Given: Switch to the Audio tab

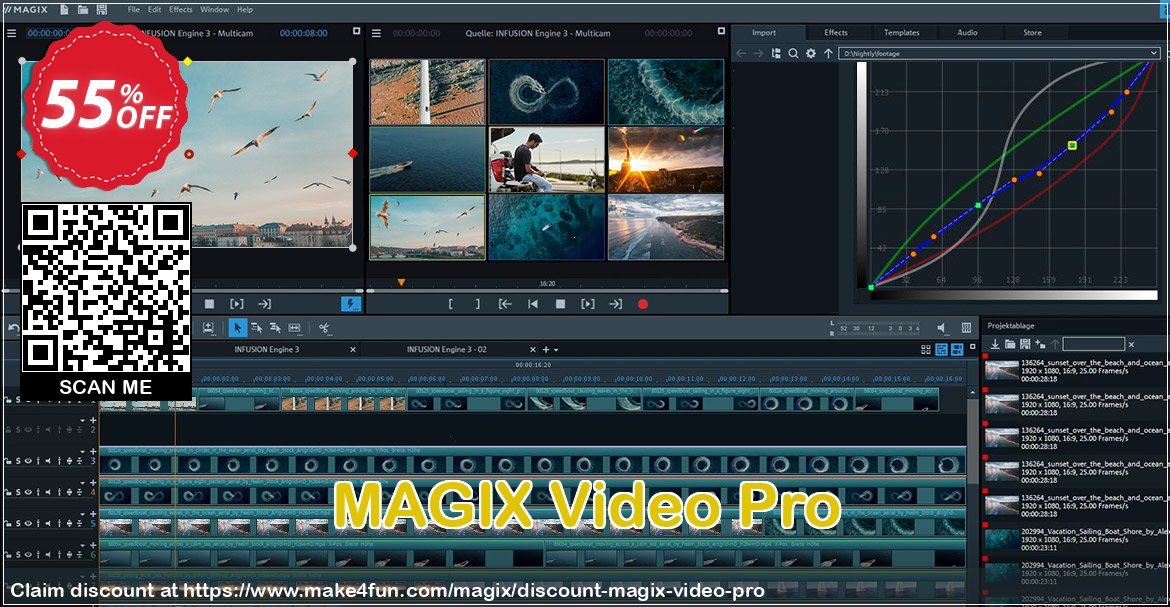Looking at the screenshot, I should 967,33.
